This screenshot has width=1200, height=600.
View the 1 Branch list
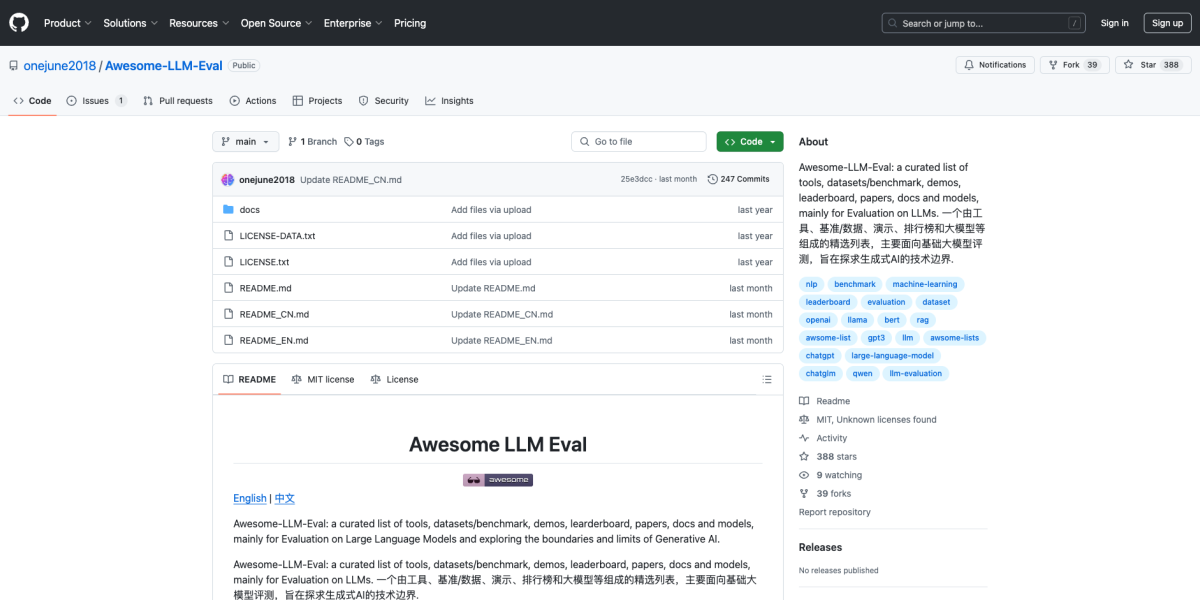coord(312,142)
